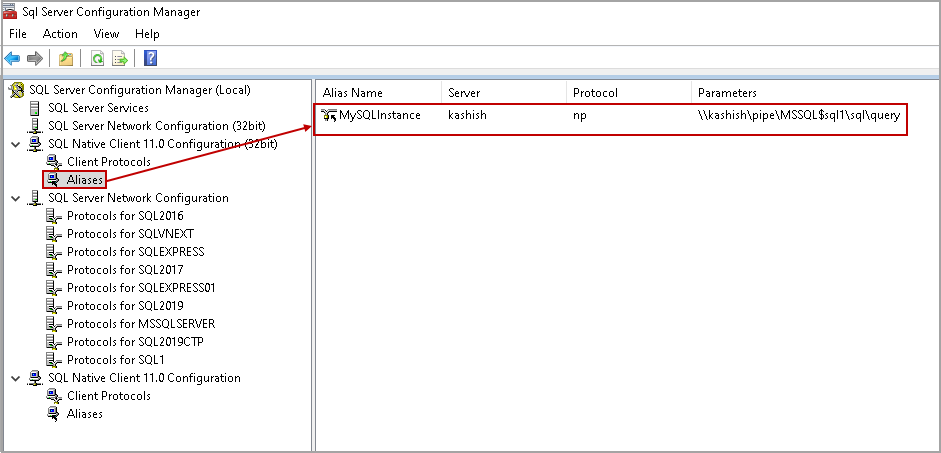Click the Protocols for SQL2016 icon
941x453 pixels.
[54, 216]
